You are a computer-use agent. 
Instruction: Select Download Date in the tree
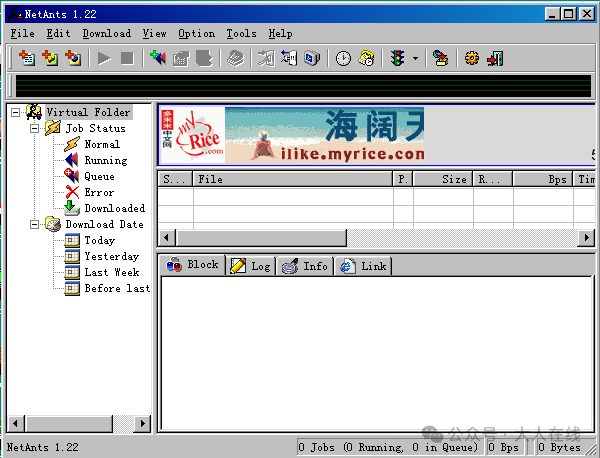coord(104,224)
